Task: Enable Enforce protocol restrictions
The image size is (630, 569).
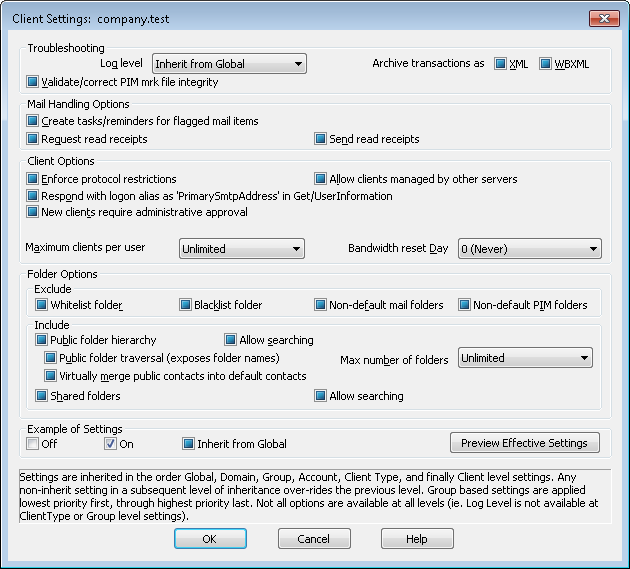Action: [x=33, y=179]
